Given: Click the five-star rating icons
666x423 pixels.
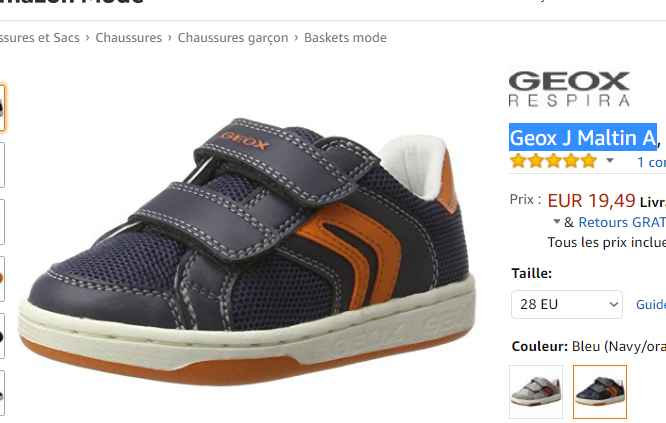Looking at the screenshot, I should pos(553,161).
